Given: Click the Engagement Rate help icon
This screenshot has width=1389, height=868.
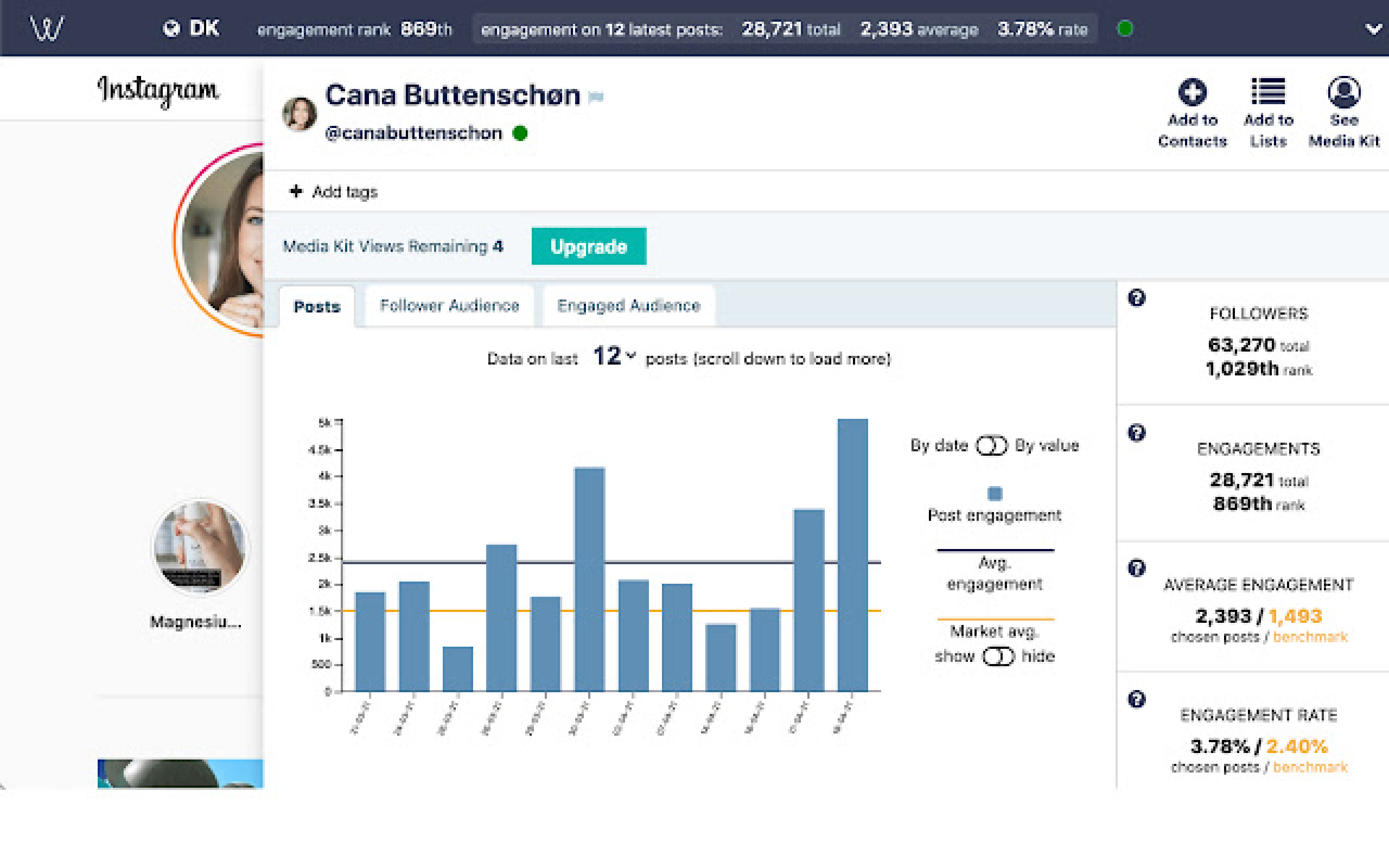Looking at the screenshot, I should [1137, 699].
